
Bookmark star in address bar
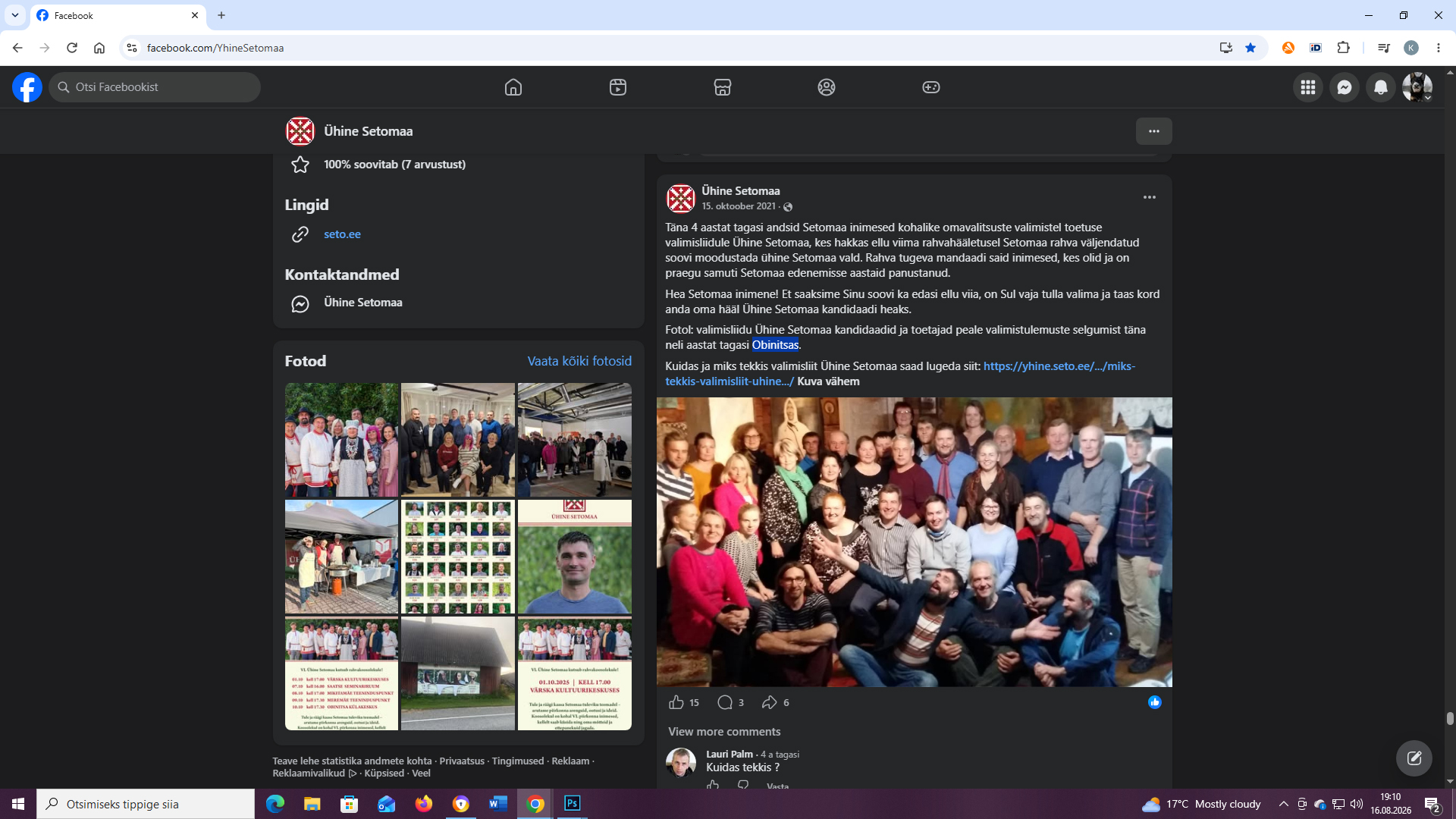pyautogui.click(x=1250, y=48)
